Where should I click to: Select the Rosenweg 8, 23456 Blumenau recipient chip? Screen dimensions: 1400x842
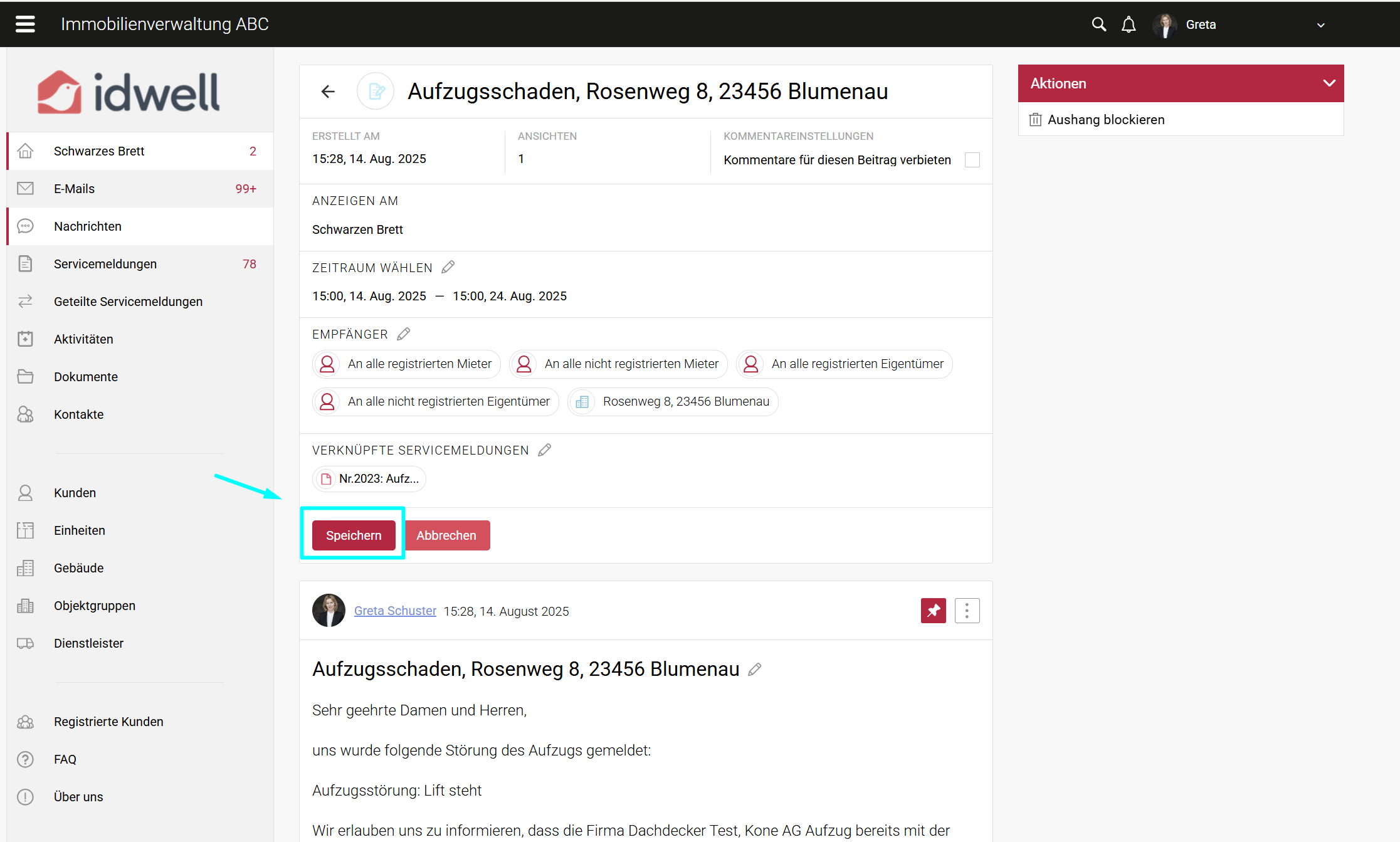point(673,402)
